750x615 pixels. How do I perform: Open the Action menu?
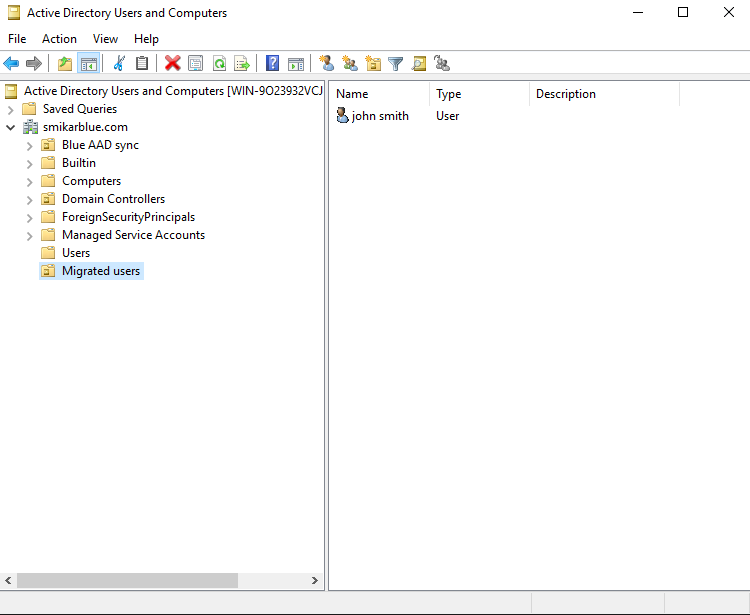point(59,39)
